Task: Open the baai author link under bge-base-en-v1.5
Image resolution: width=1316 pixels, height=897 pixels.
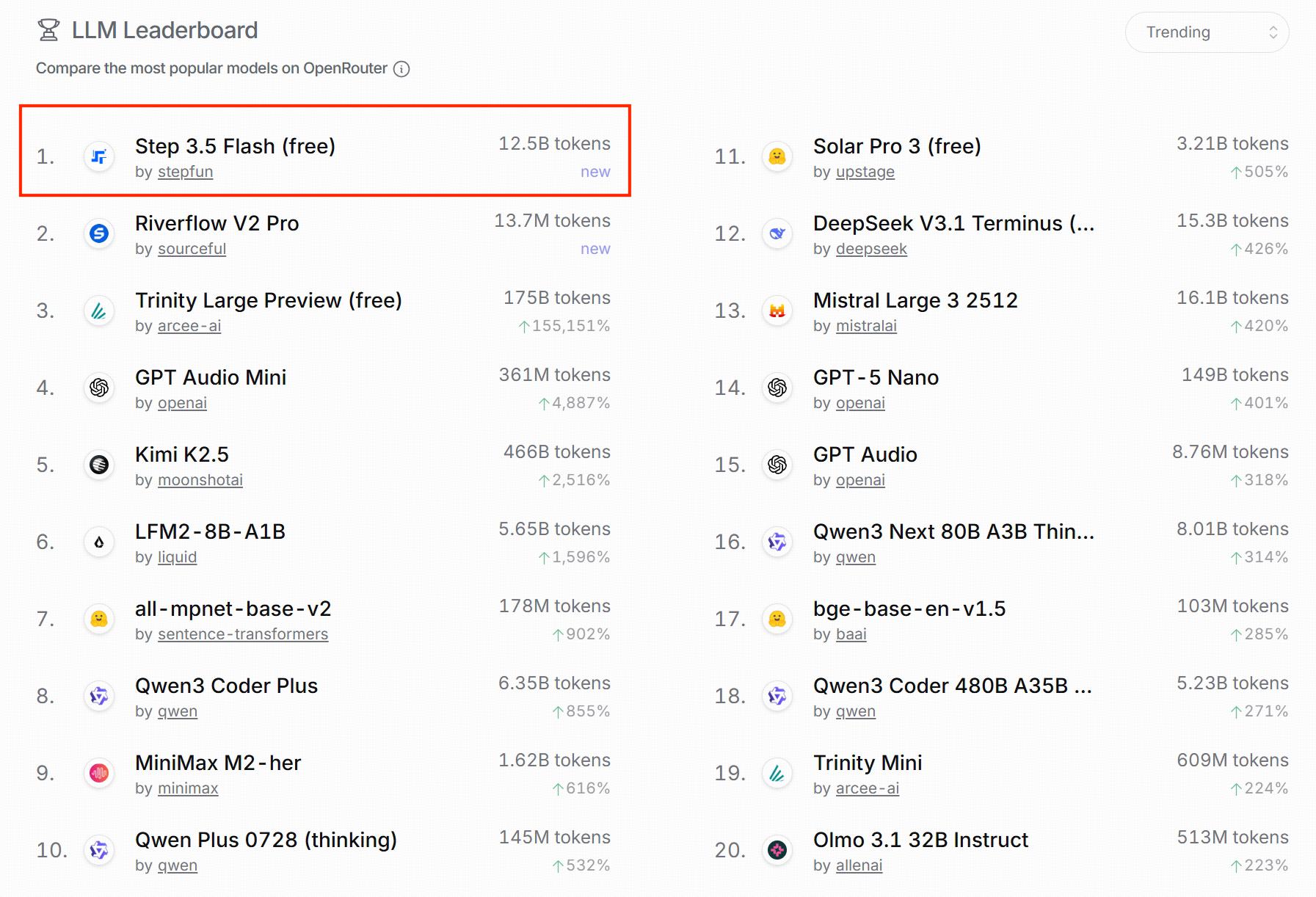Action: click(851, 634)
